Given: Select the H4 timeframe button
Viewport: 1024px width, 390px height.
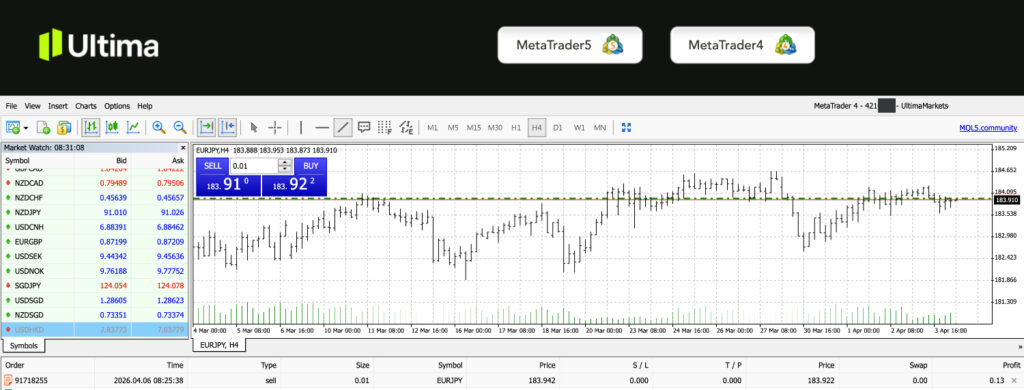Looking at the screenshot, I should coord(537,127).
